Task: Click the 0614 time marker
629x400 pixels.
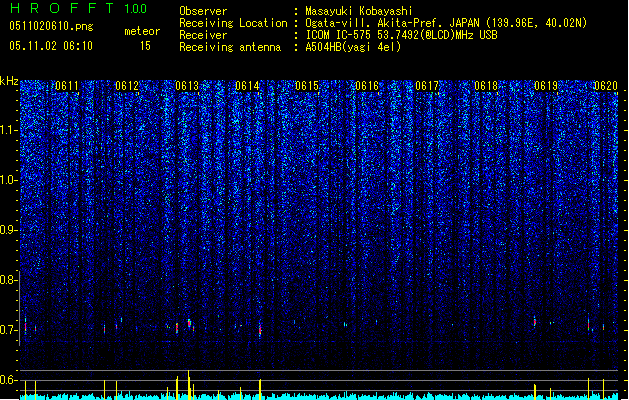Action: click(247, 86)
